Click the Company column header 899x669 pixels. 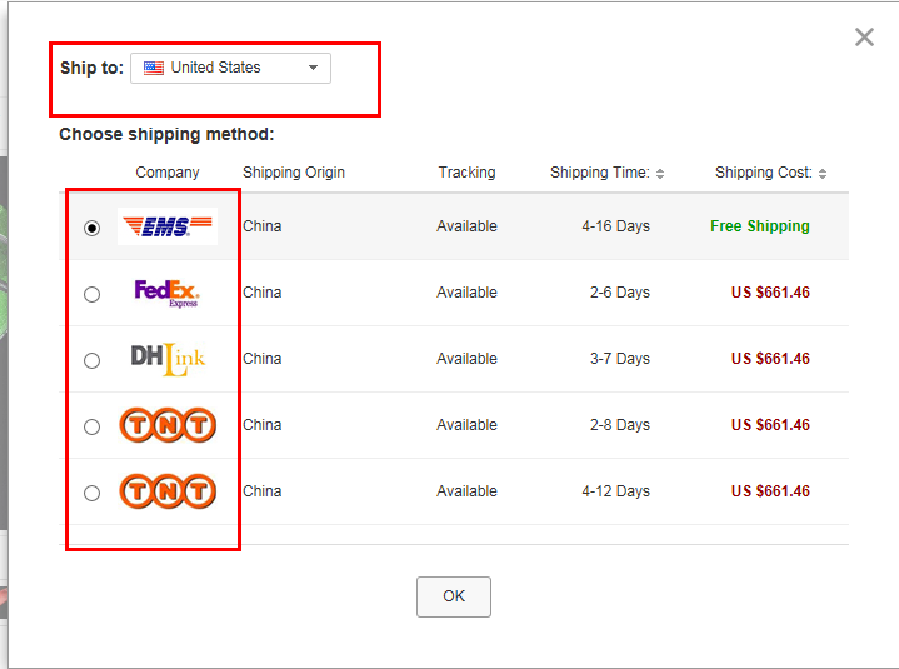click(x=167, y=173)
